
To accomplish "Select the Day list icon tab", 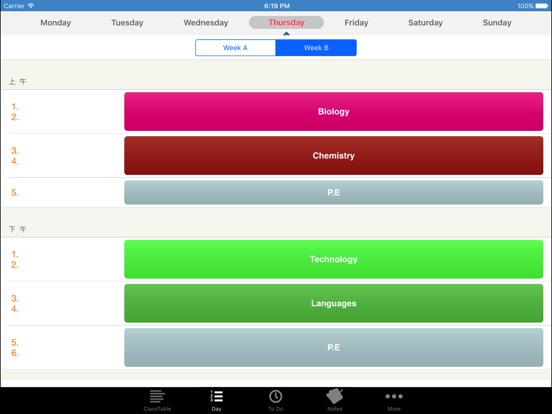I will [x=217, y=396].
